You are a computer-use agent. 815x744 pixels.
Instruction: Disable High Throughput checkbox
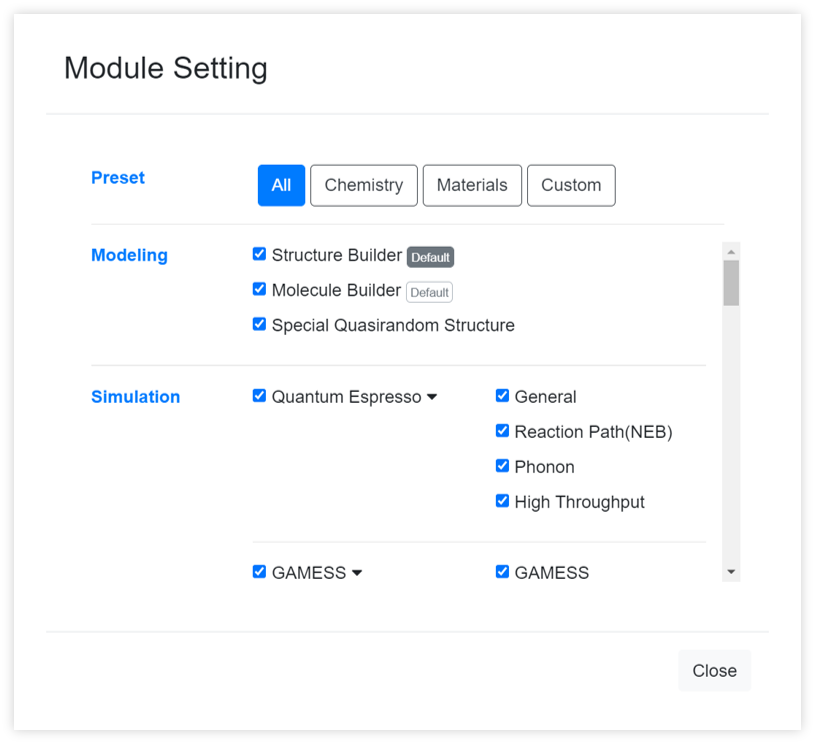point(502,501)
